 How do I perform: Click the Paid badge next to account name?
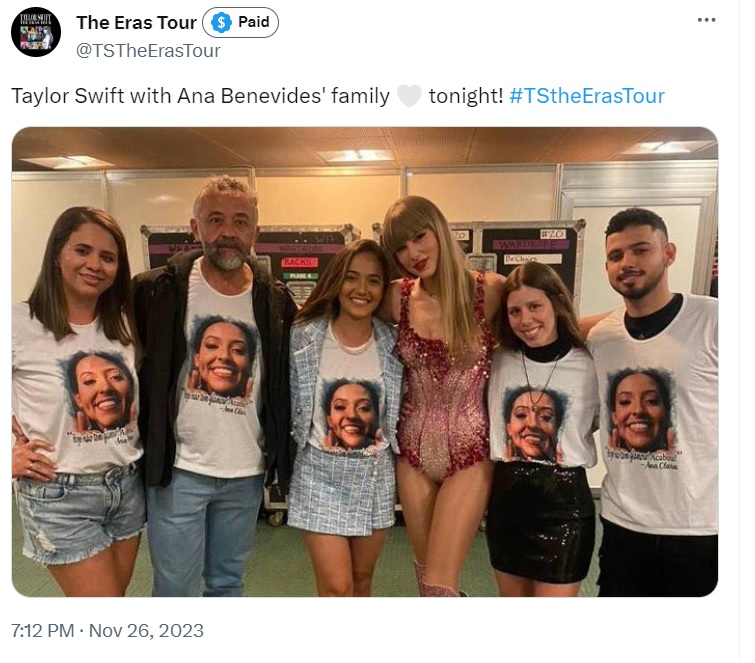click(240, 23)
